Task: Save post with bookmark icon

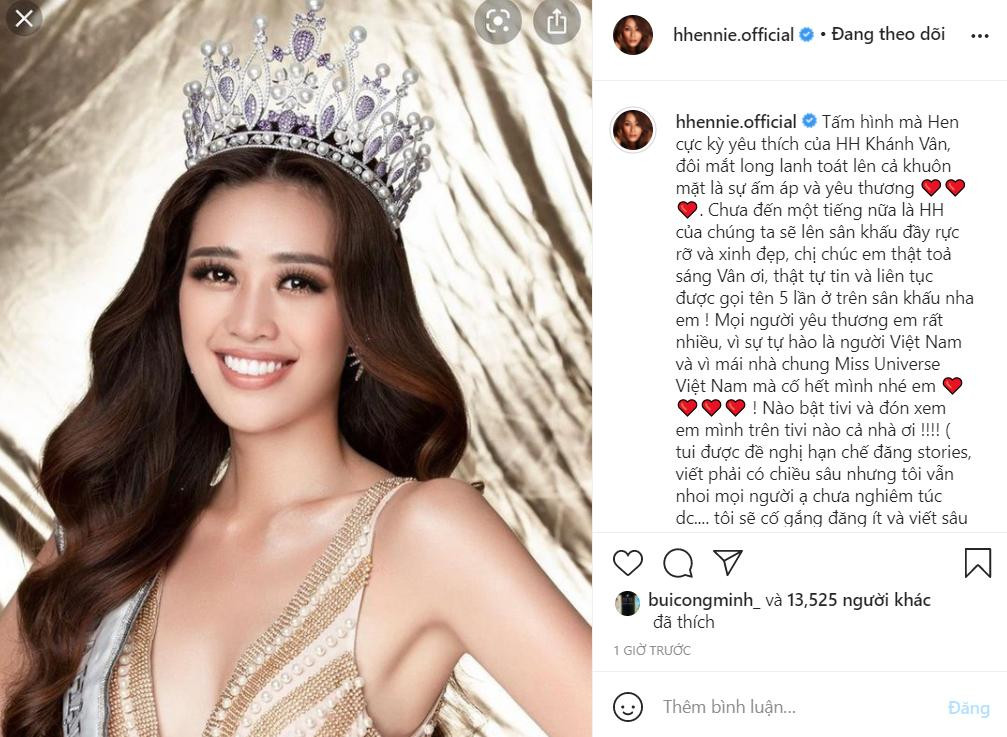Action: coord(977,562)
